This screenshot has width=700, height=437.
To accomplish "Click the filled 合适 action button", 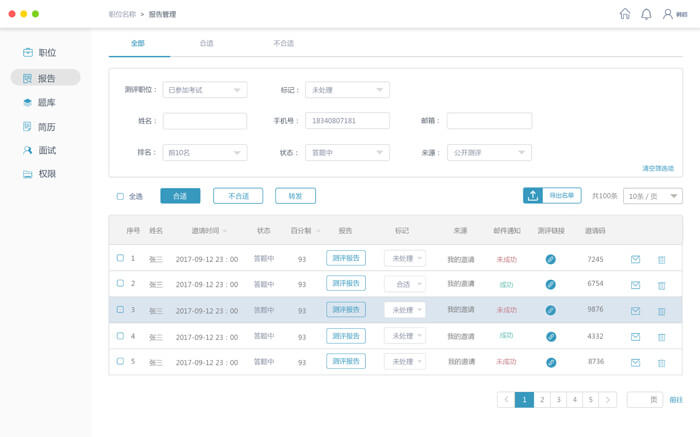I will point(180,196).
